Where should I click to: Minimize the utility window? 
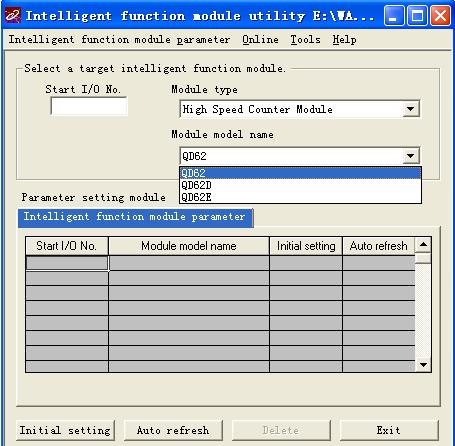click(394, 16)
